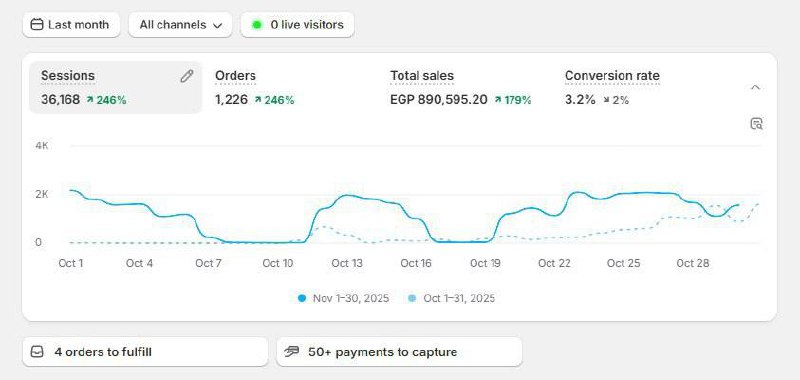Click the Oct 1–31, 2025 legend item
This screenshot has height=380, width=800.
point(452,298)
